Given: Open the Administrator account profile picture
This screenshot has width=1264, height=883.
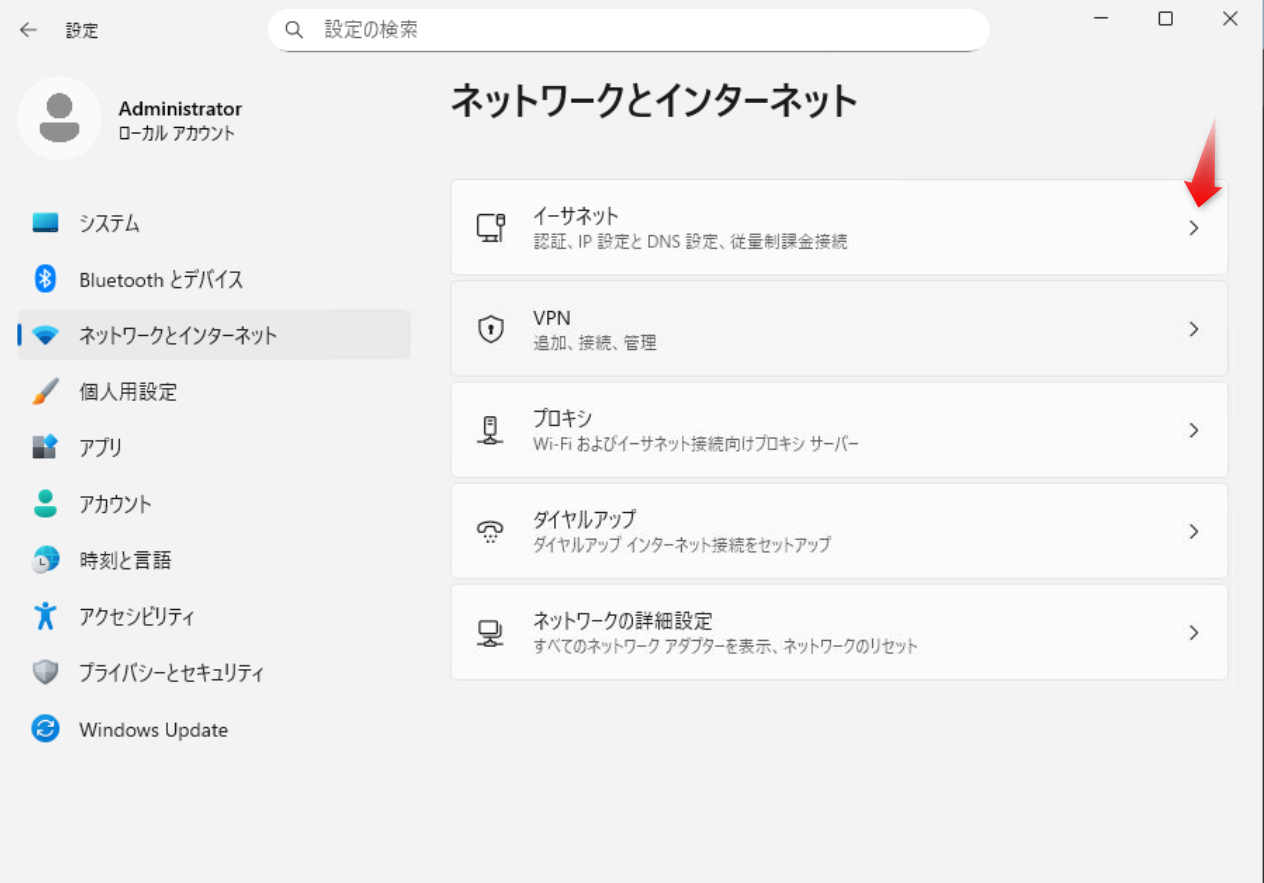Looking at the screenshot, I should coord(59,118).
